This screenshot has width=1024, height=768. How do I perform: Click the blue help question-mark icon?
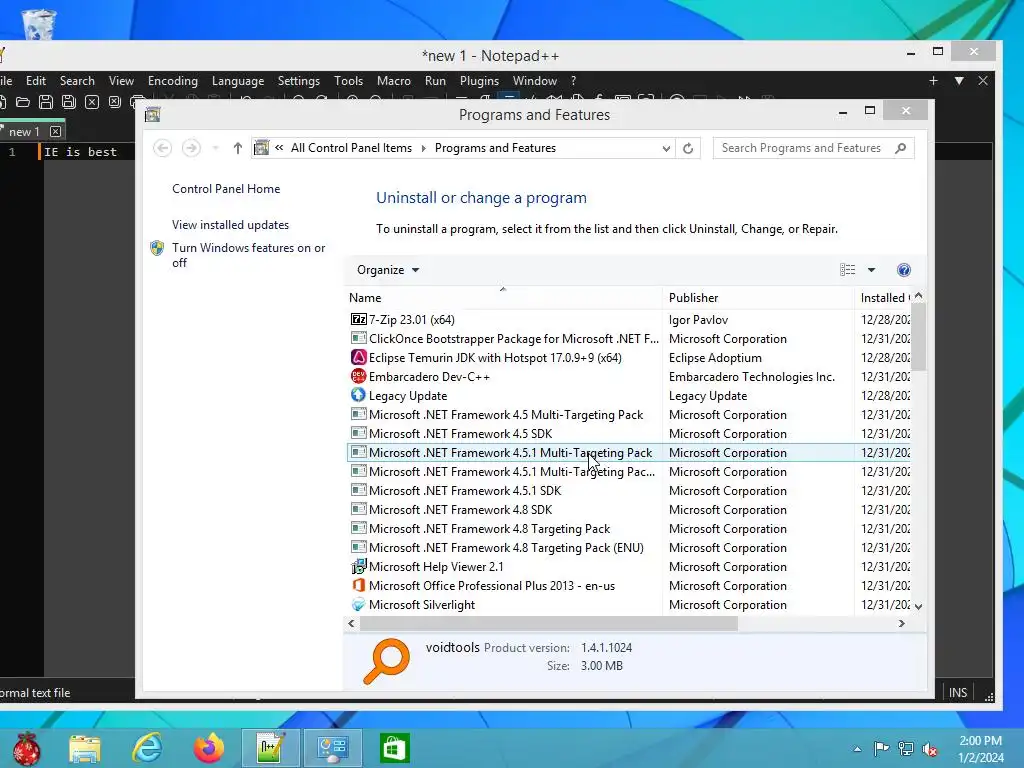(904, 270)
